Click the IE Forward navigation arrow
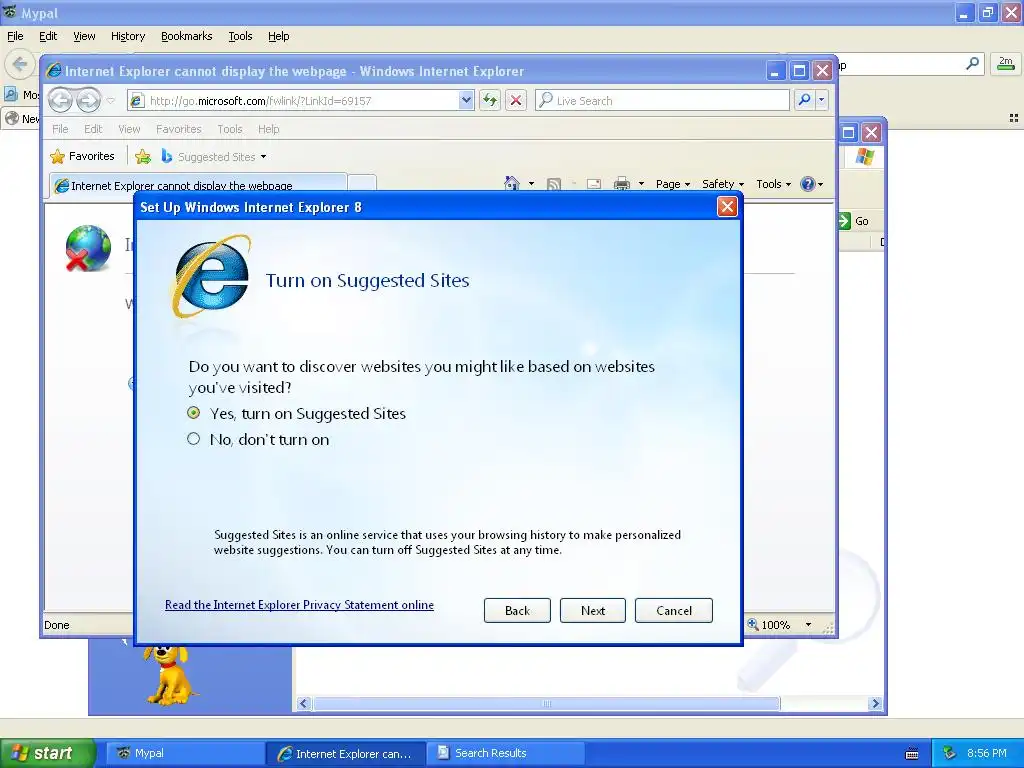This screenshot has width=1024, height=768. point(88,101)
